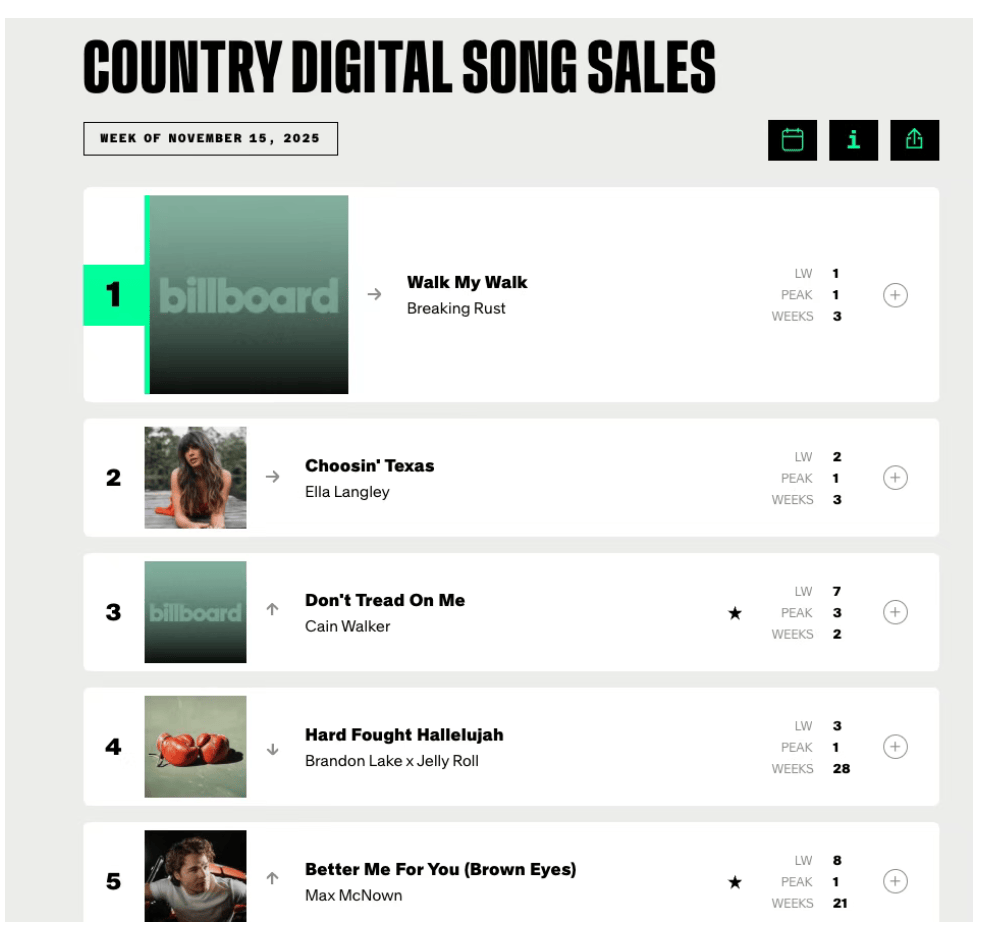Click the Hard Fought Hallelujah boxing gloves artwork
The height and width of the screenshot is (933, 986).
(x=195, y=747)
